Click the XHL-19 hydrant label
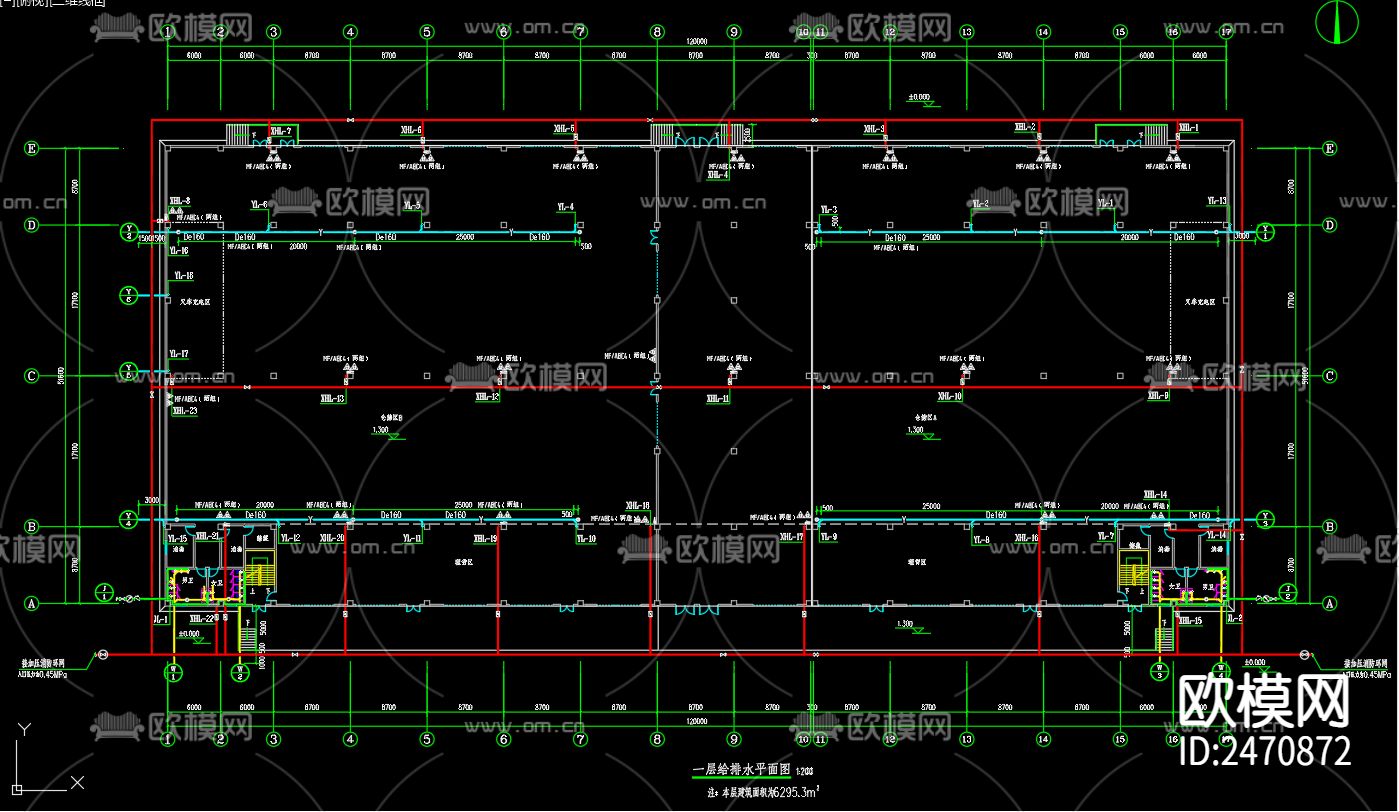Screen dimensions: 1399x812 pyautogui.click(x=485, y=538)
